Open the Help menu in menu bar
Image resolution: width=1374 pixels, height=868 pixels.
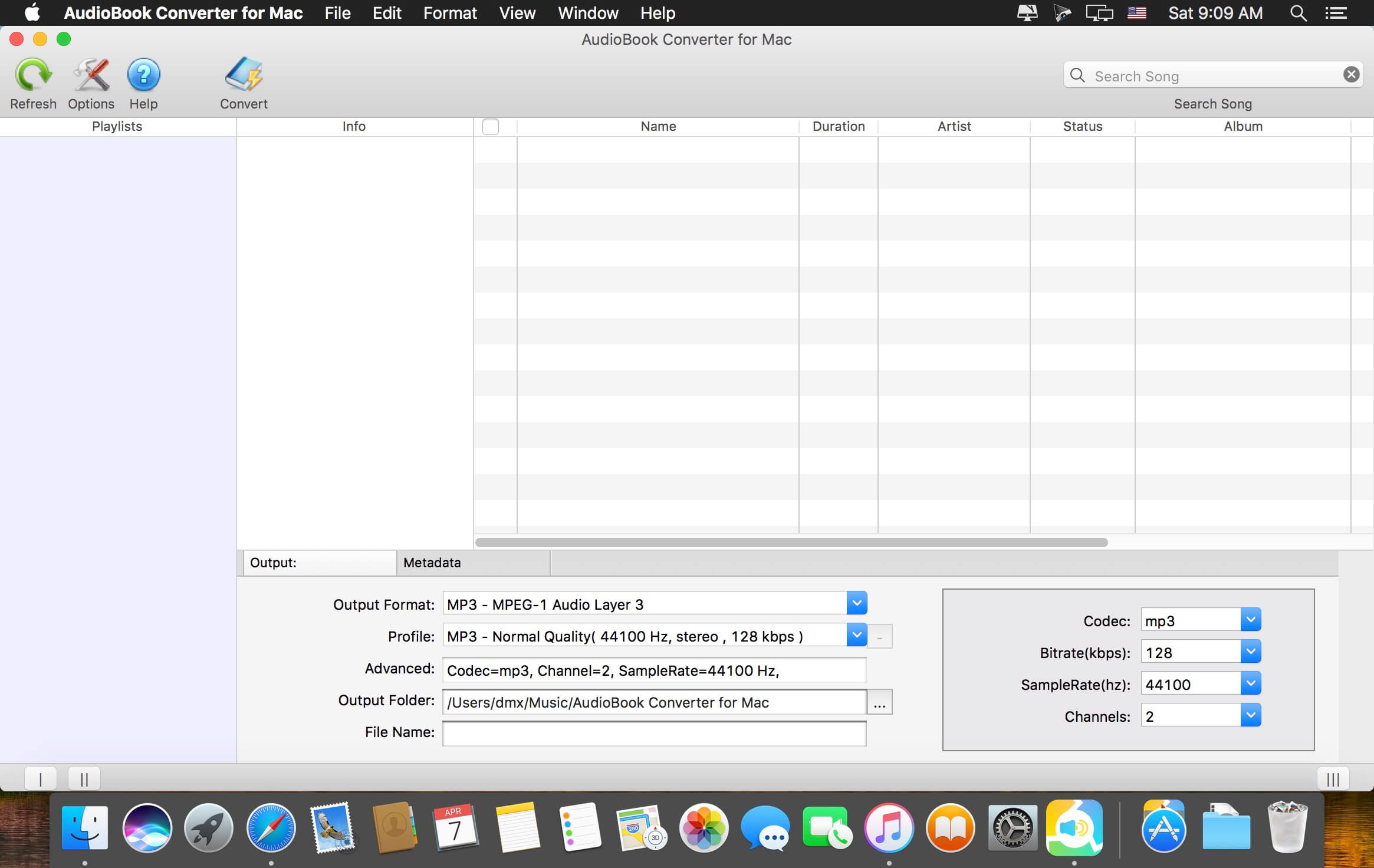[658, 13]
